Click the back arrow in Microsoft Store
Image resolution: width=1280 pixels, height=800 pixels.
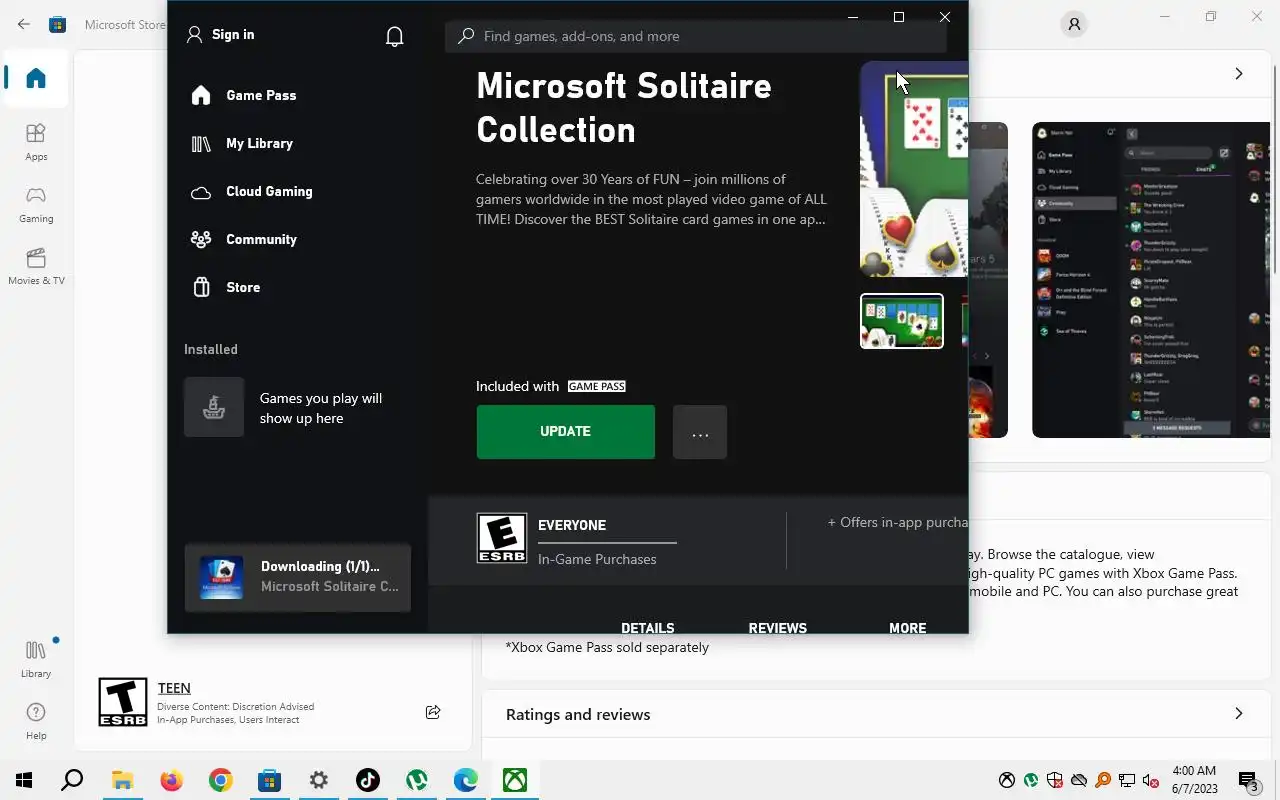(x=24, y=24)
